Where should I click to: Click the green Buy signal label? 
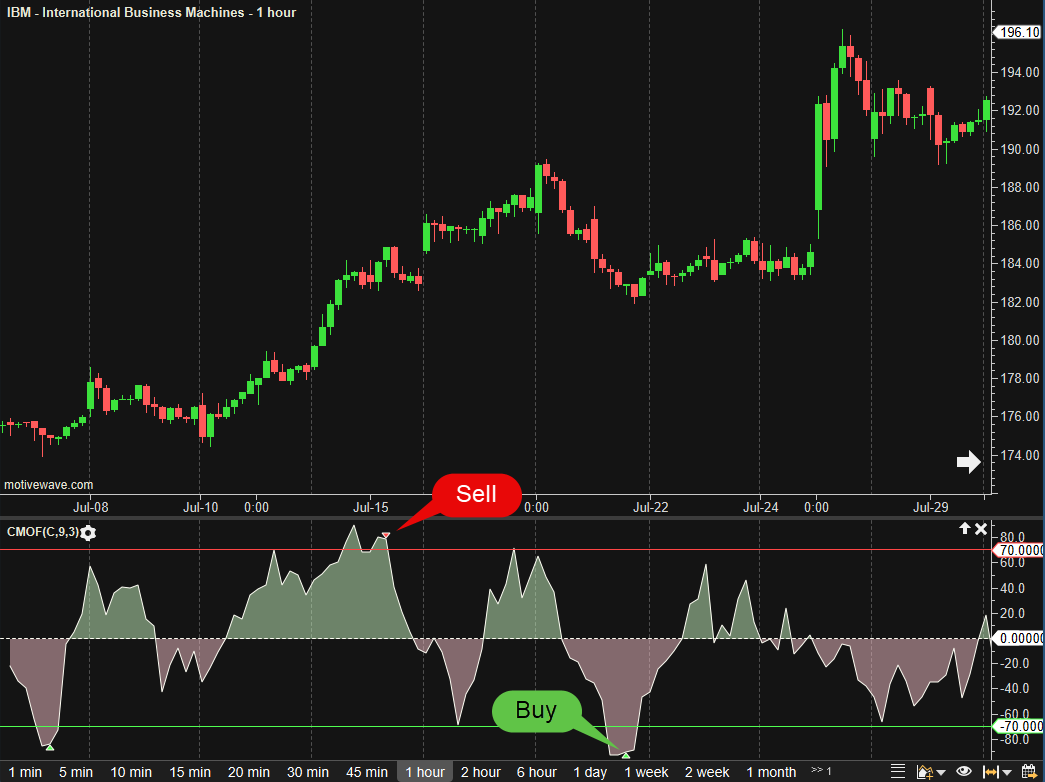click(536, 710)
